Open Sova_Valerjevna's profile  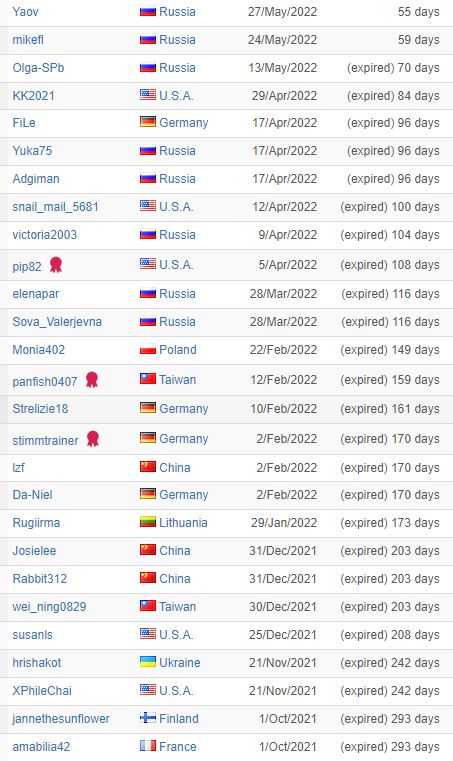[x=57, y=322]
